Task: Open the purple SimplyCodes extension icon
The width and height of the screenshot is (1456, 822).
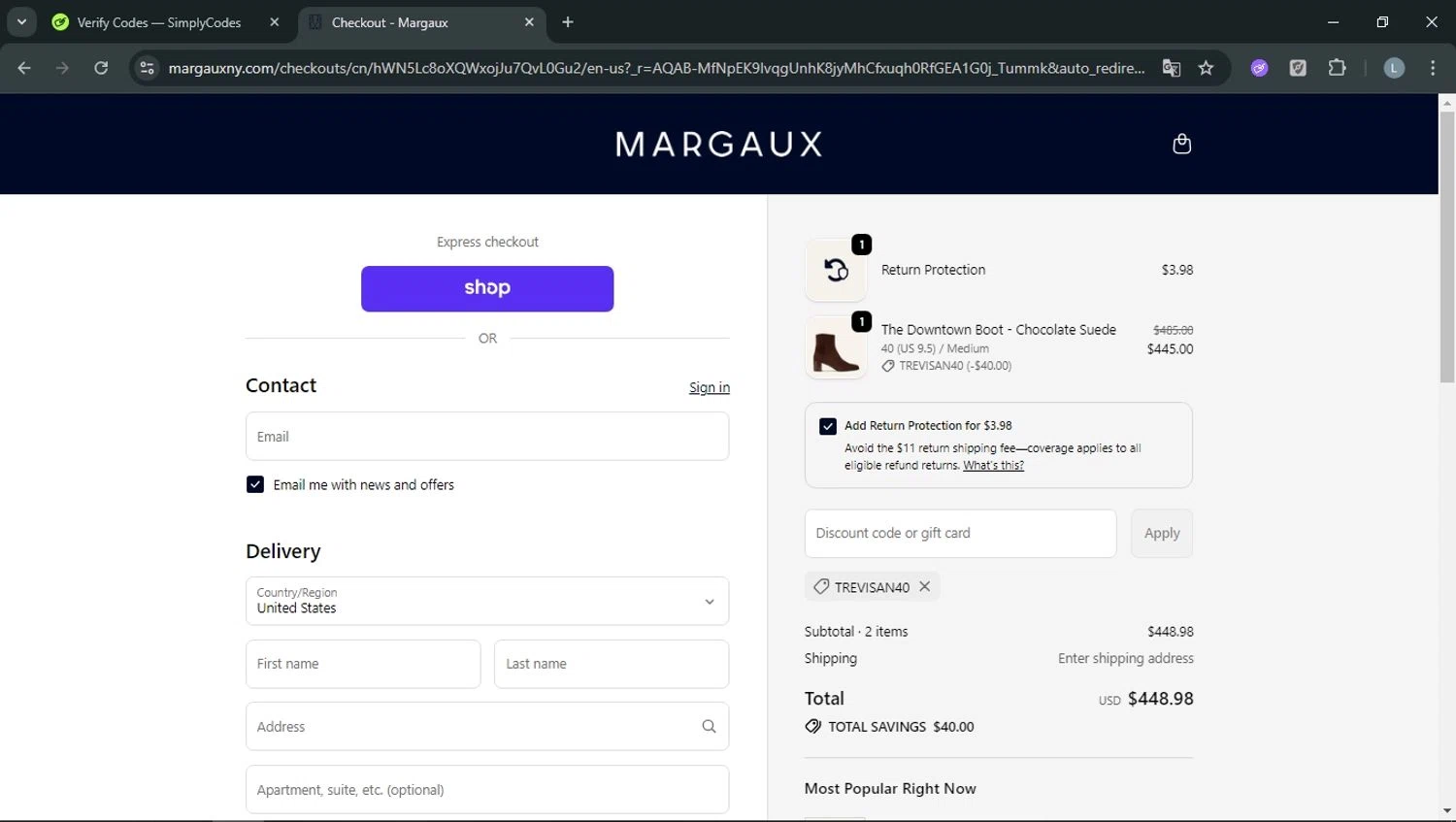Action: [x=1259, y=68]
